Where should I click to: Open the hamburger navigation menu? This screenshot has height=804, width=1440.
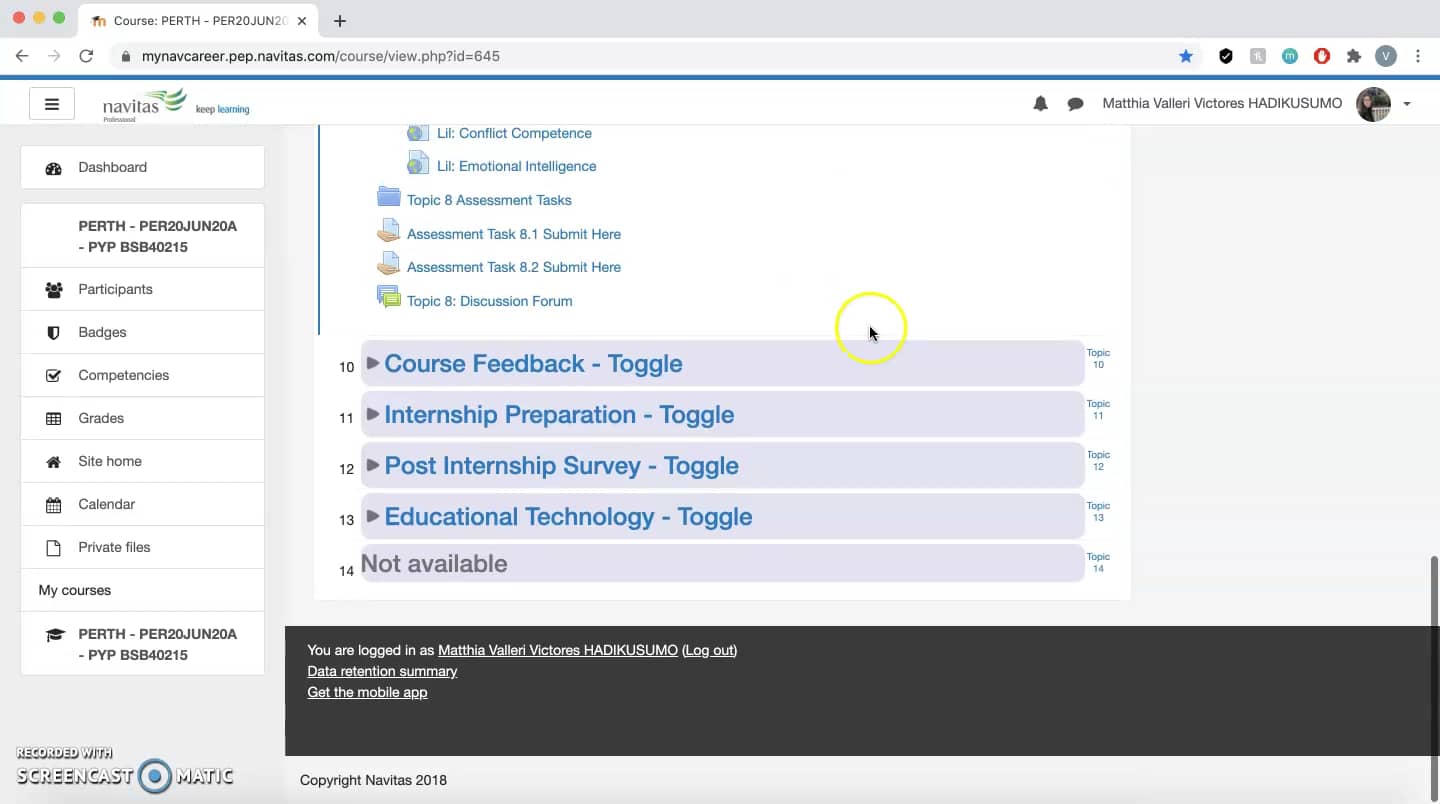click(51, 103)
